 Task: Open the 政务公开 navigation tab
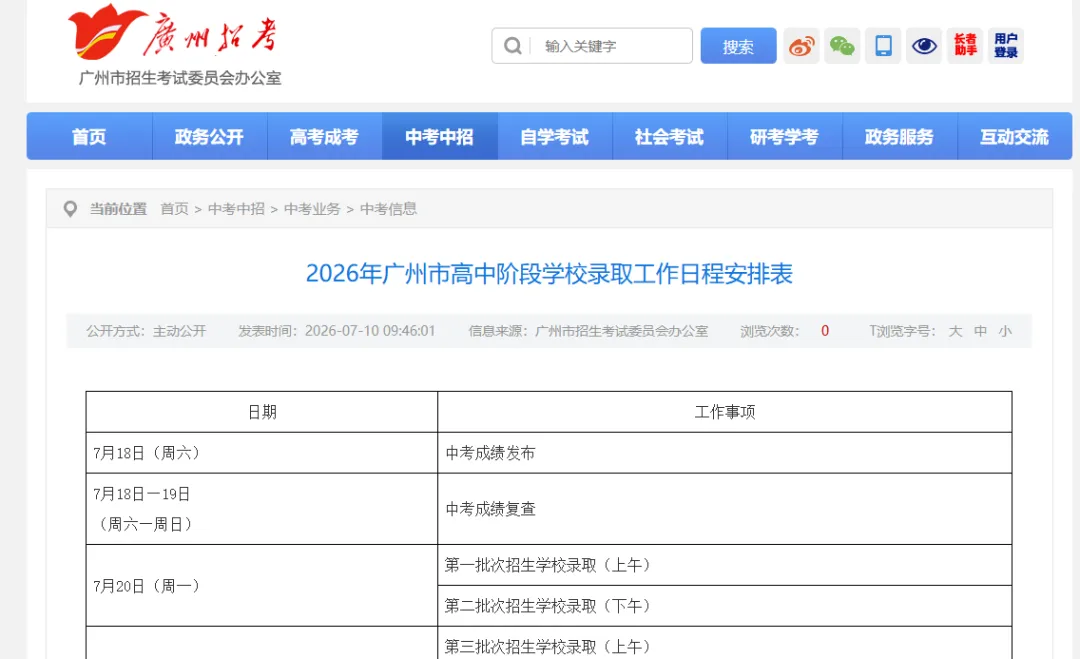pyautogui.click(x=209, y=136)
